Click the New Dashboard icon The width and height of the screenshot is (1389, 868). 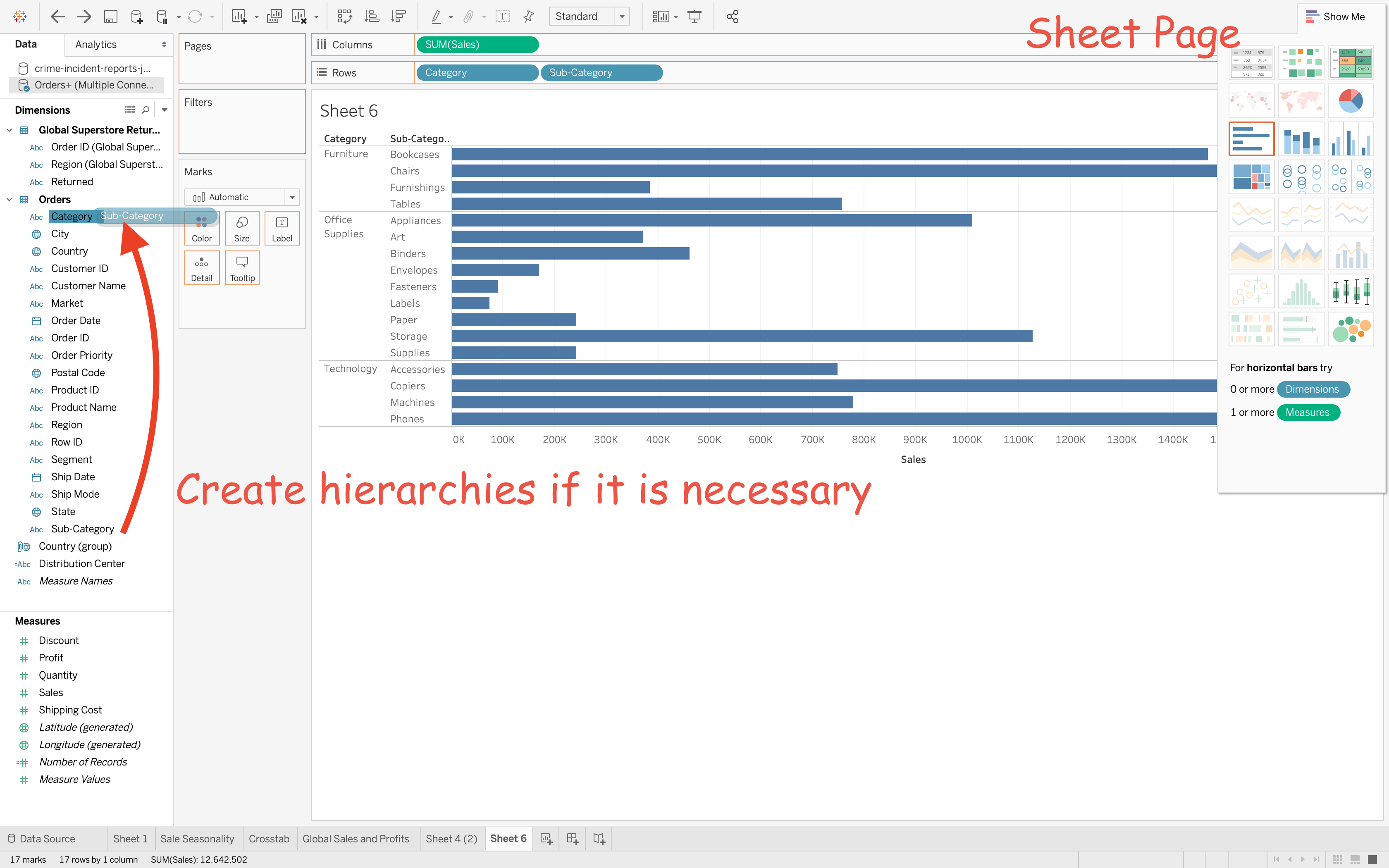coord(572,839)
